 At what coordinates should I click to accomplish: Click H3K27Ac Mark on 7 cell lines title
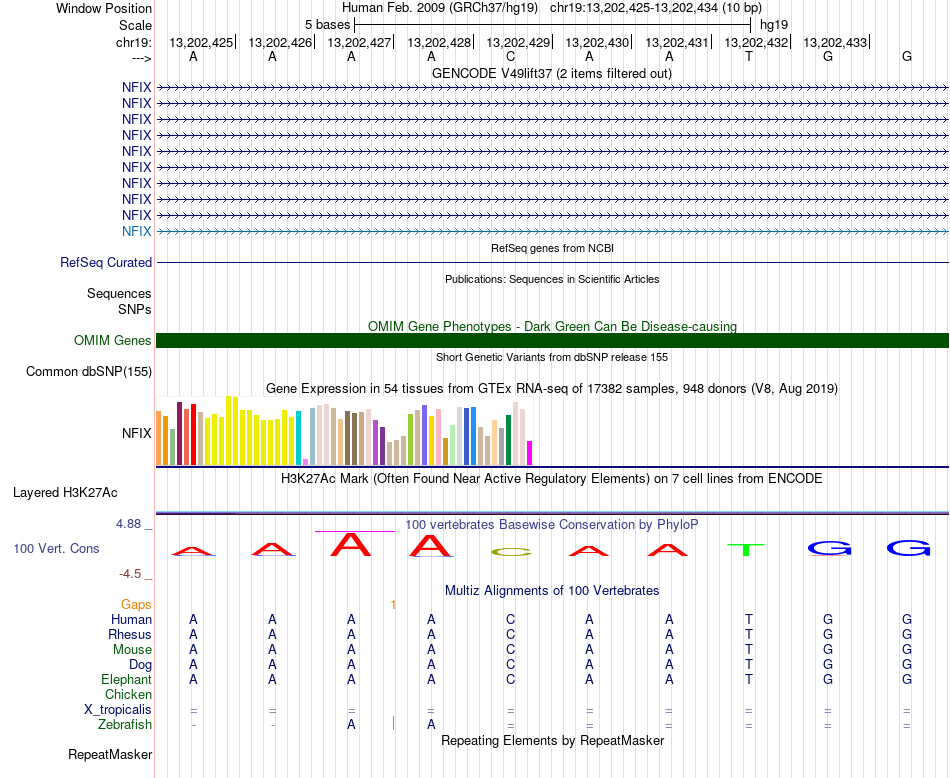pyautogui.click(x=552, y=479)
